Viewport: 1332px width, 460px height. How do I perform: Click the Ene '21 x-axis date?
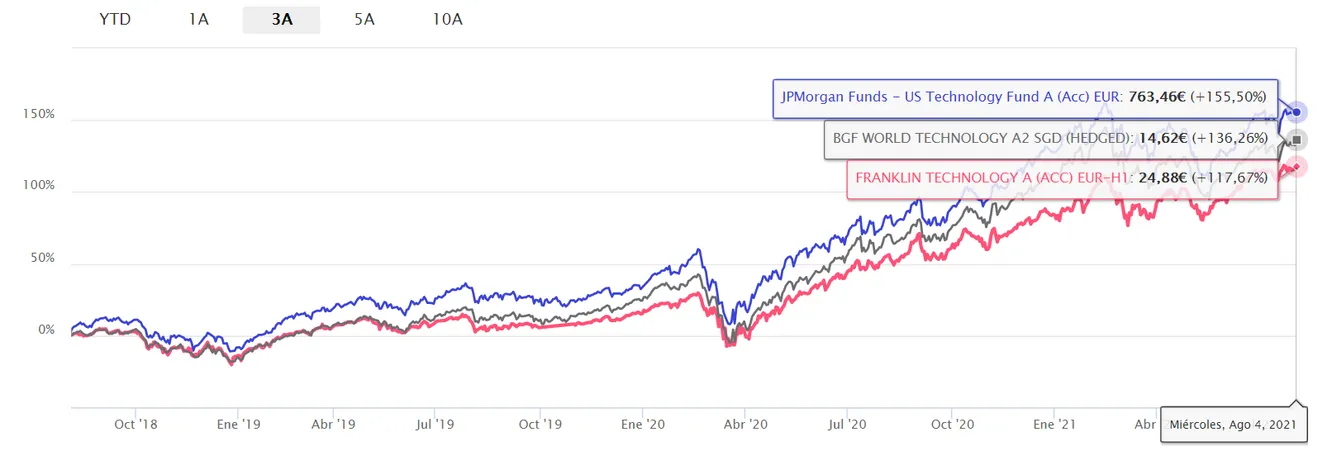click(x=1055, y=424)
